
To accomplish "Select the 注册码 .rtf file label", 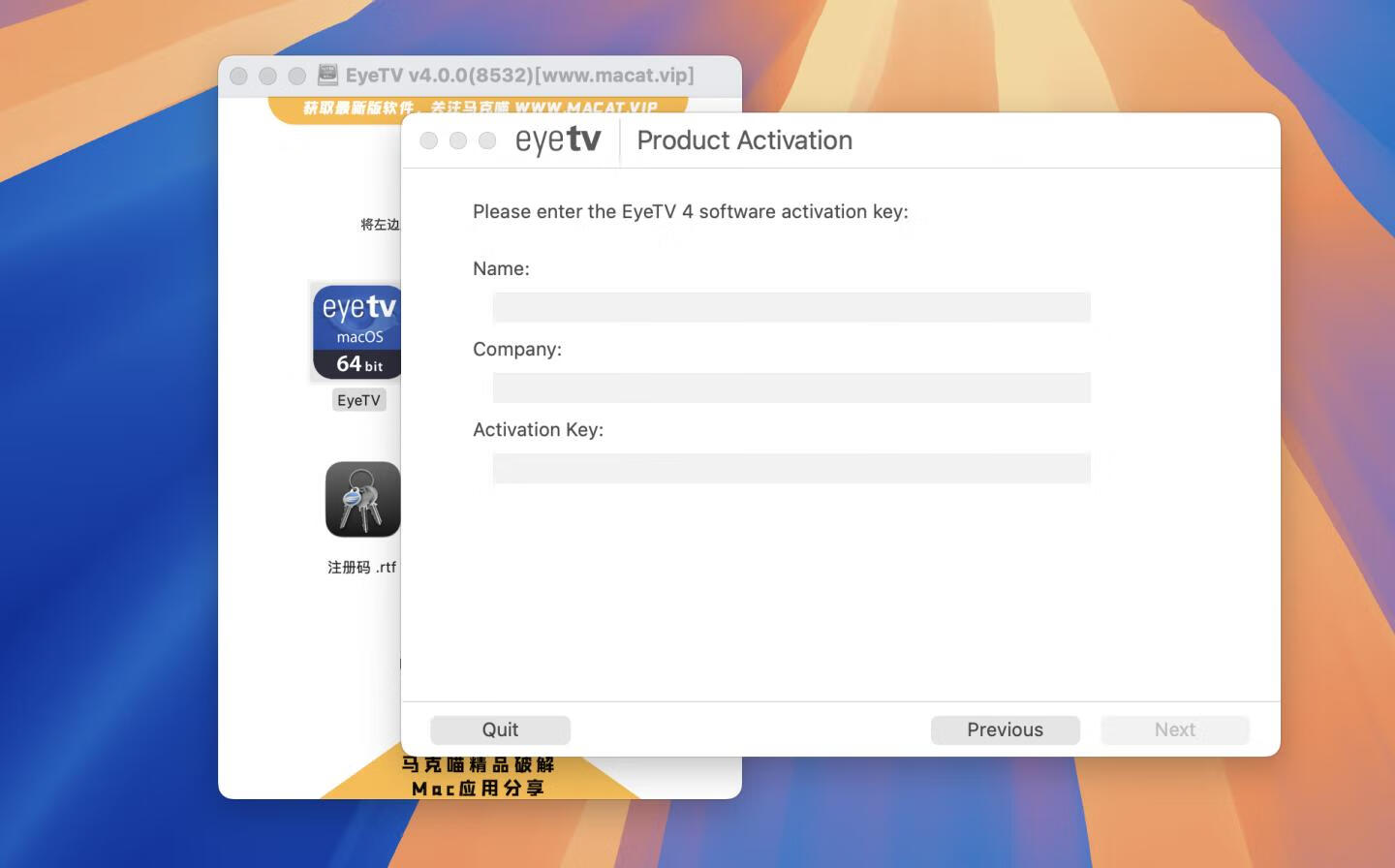I will pyautogui.click(x=362, y=567).
